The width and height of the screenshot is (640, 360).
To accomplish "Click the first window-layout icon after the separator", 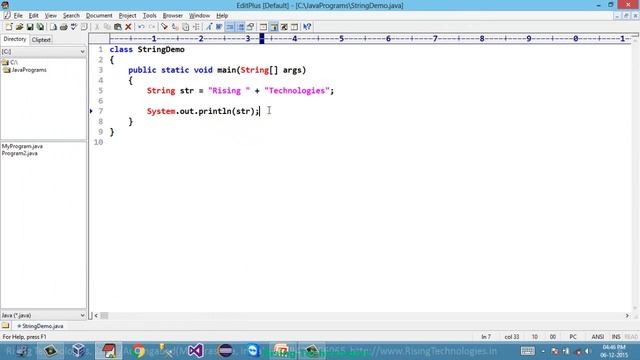I will (263, 27).
